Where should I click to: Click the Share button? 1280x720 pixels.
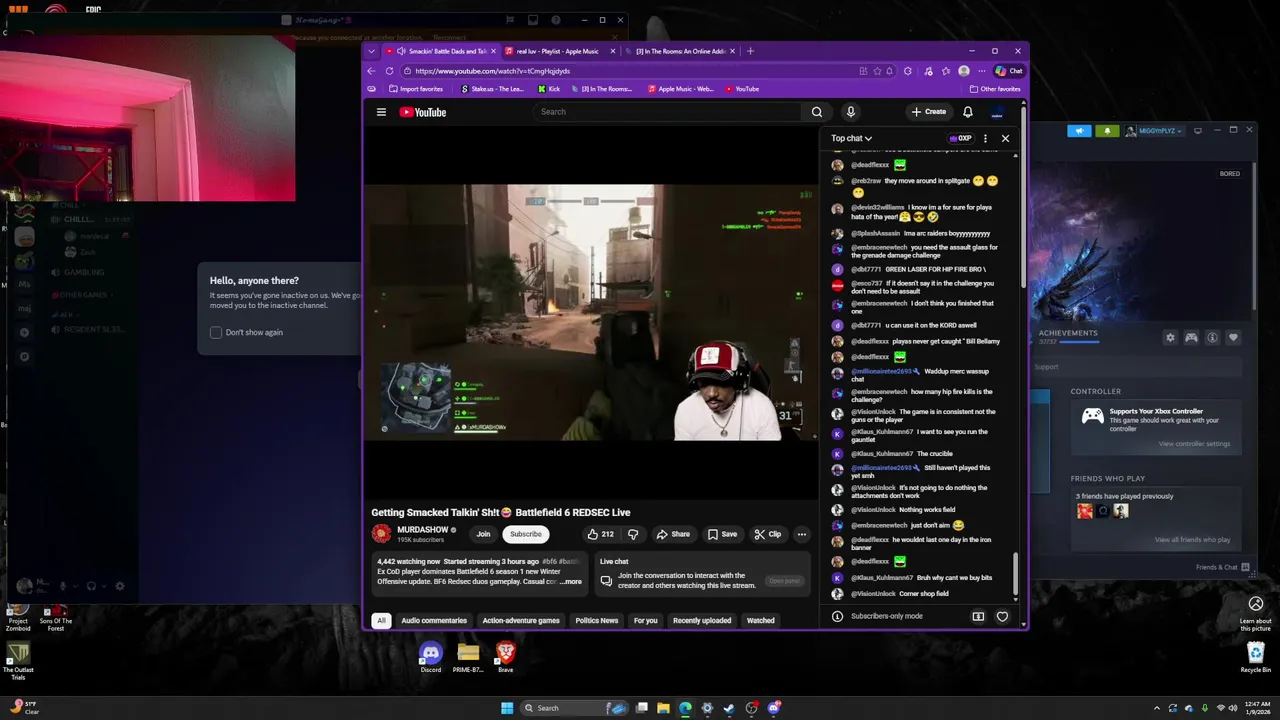673,534
